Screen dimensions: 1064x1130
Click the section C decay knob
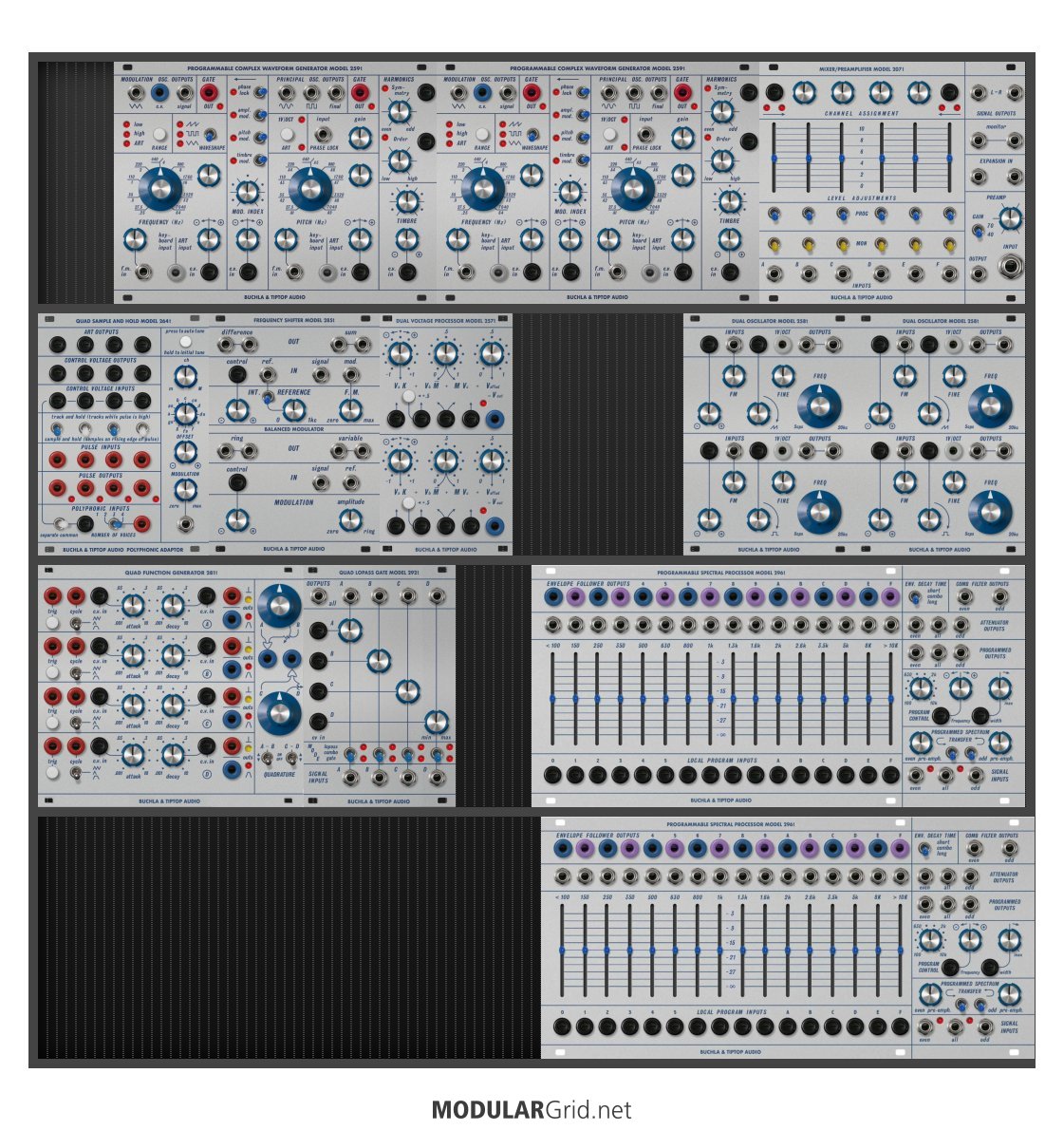(x=173, y=706)
